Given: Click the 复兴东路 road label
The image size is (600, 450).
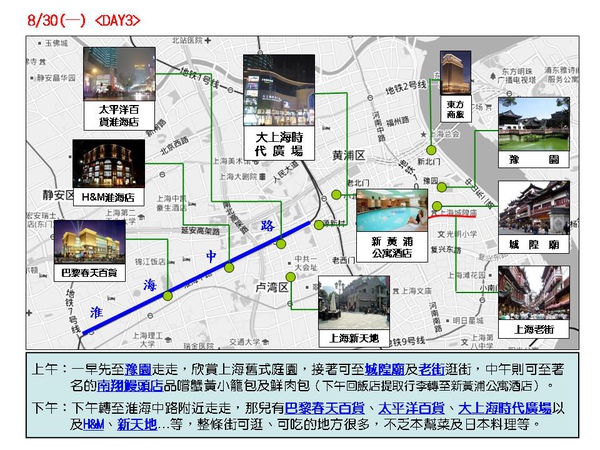Looking at the screenshot, I should coord(446,249).
